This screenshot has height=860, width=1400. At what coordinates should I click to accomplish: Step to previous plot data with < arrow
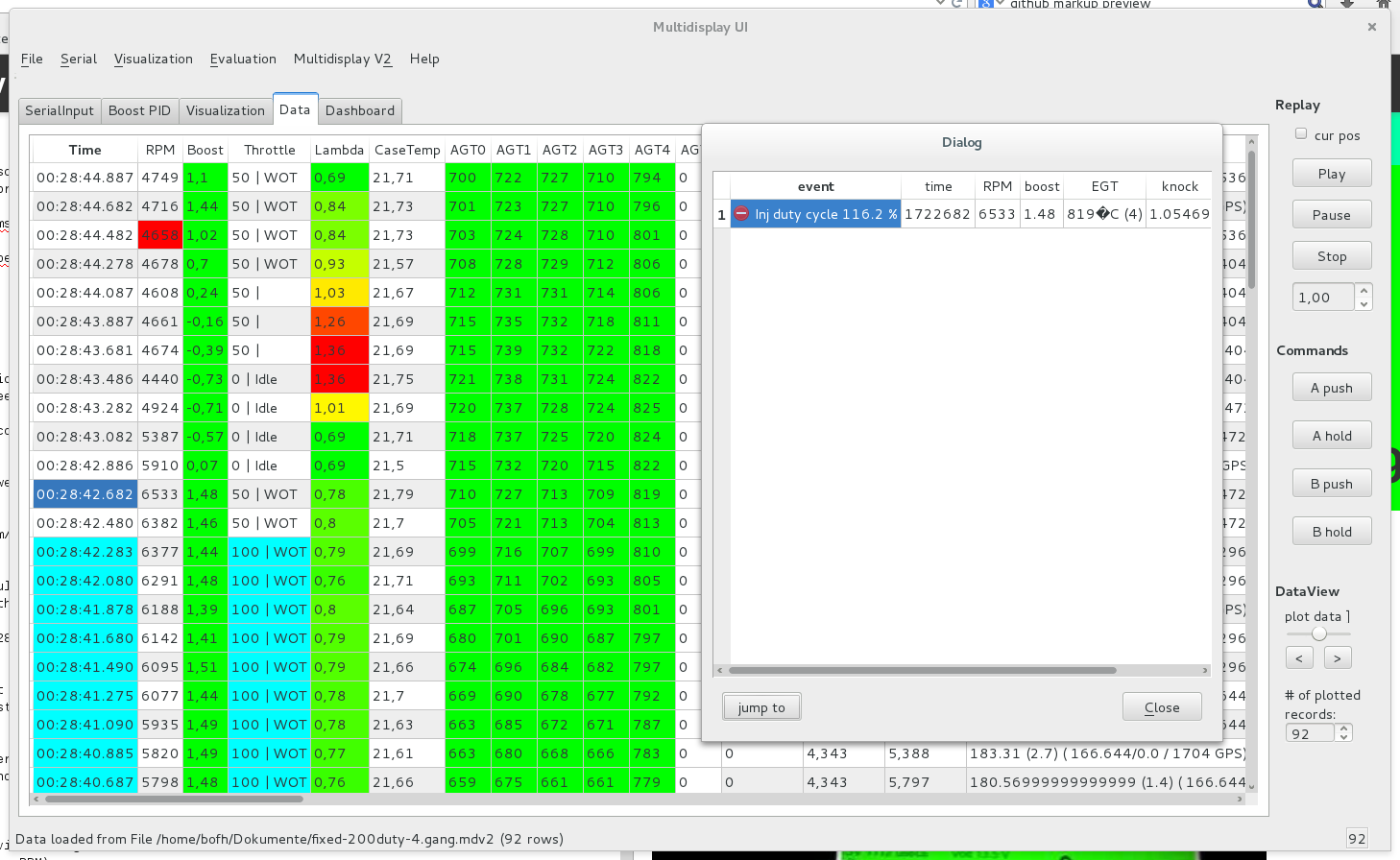[1299, 657]
